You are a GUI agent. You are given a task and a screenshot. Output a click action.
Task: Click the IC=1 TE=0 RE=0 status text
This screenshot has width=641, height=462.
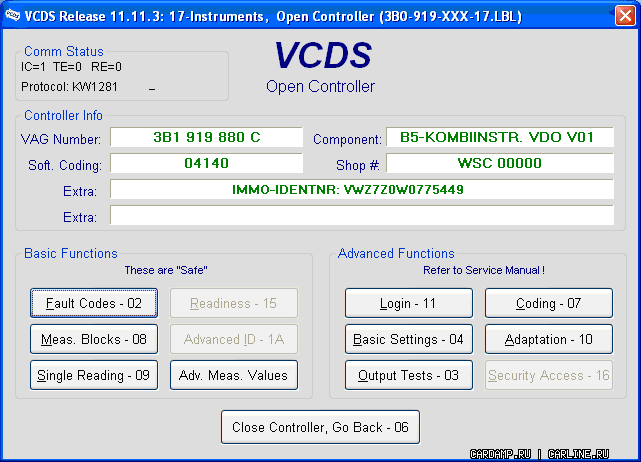[x=71, y=67]
